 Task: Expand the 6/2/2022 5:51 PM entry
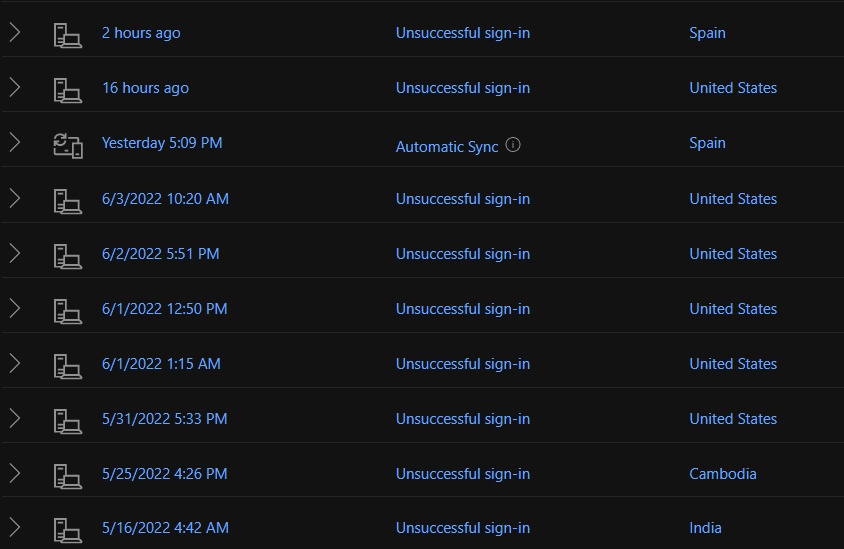pos(15,254)
